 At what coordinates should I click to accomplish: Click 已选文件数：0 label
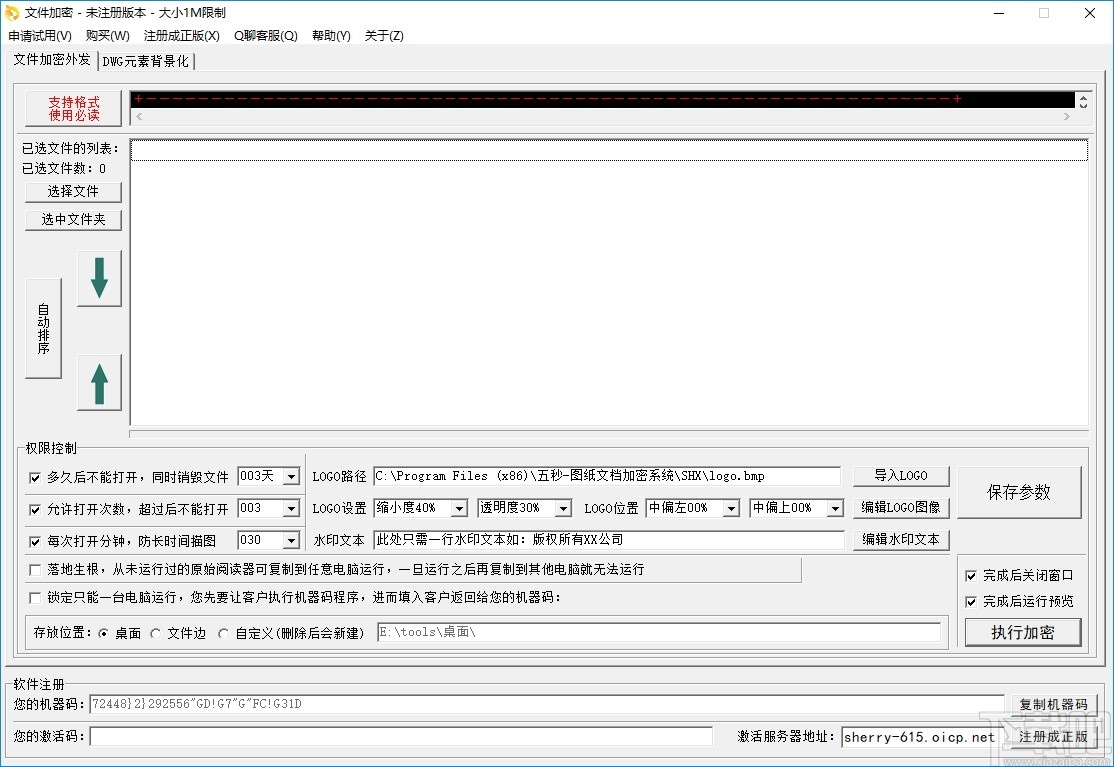point(64,168)
